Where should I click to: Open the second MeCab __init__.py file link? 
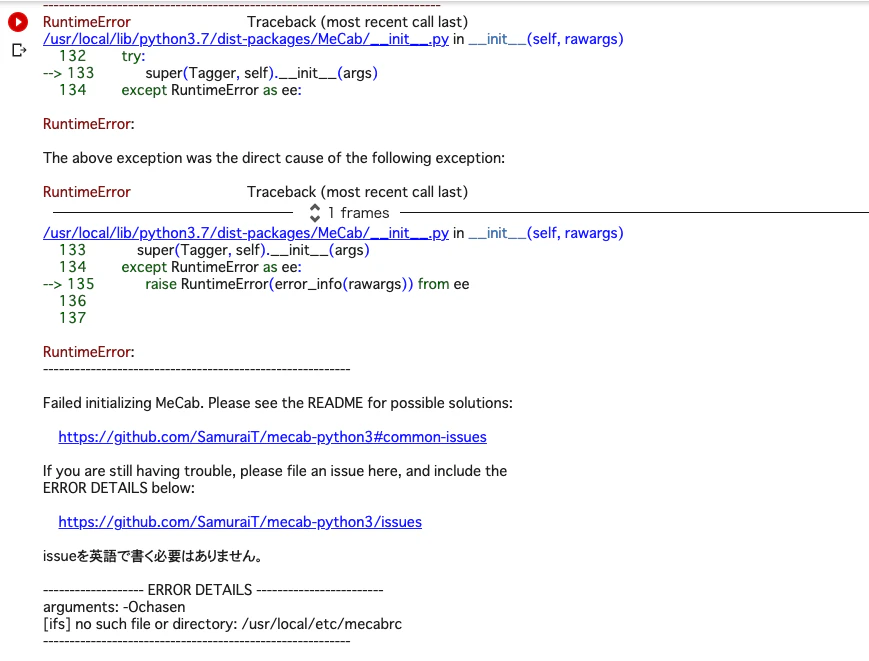tap(246, 233)
